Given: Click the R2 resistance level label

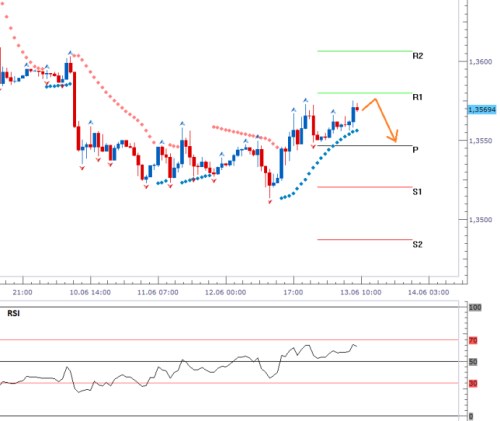Looking at the screenshot, I should point(418,56).
